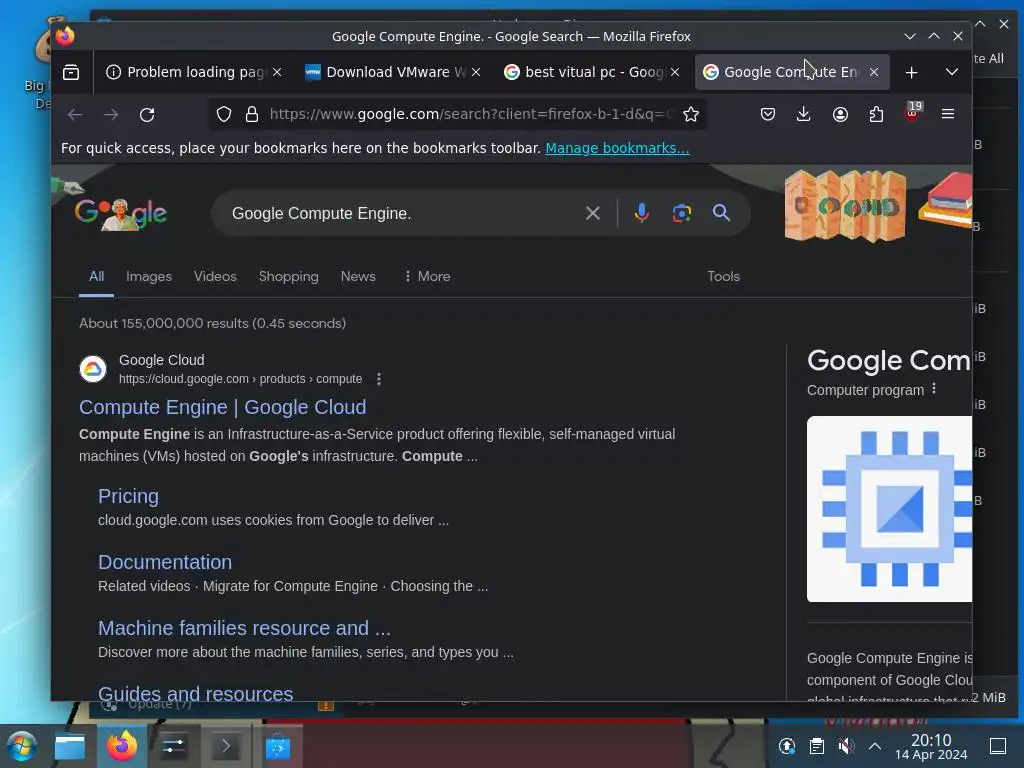Open Firefox account icon
Viewport: 1024px width, 768px height.
[840, 114]
